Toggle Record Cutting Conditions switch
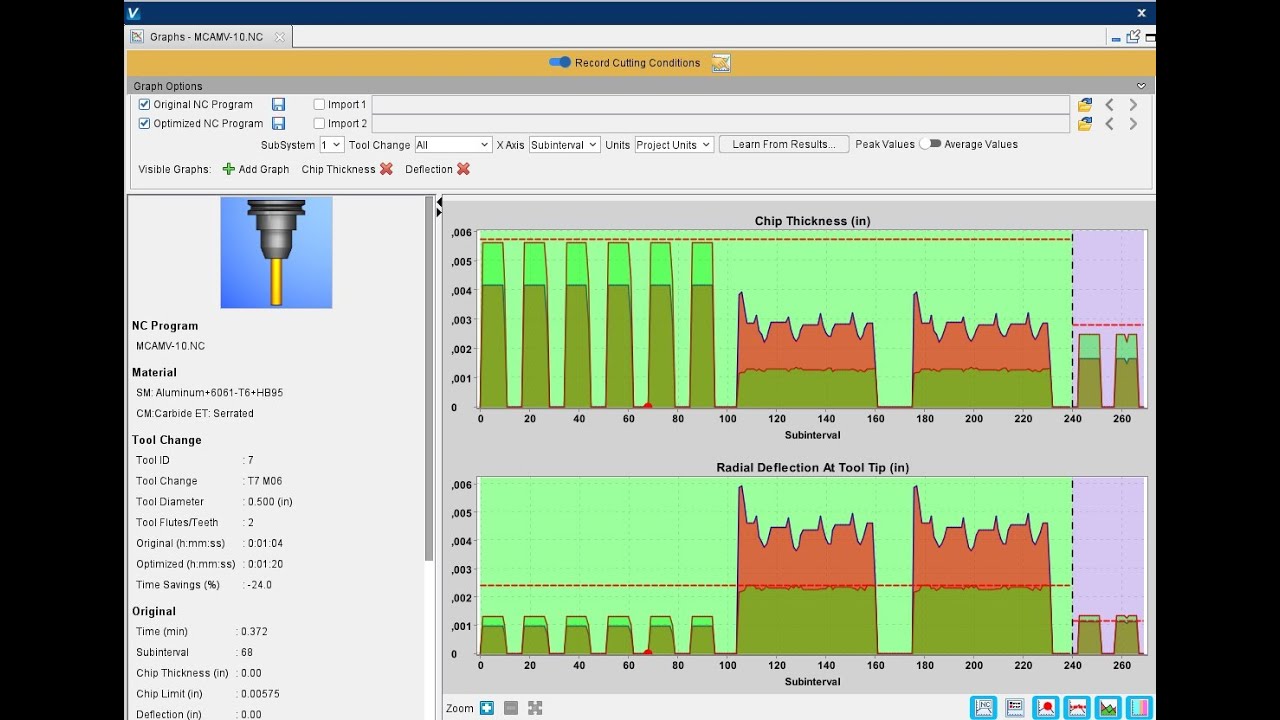This screenshot has width=1280, height=720. [560, 62]
